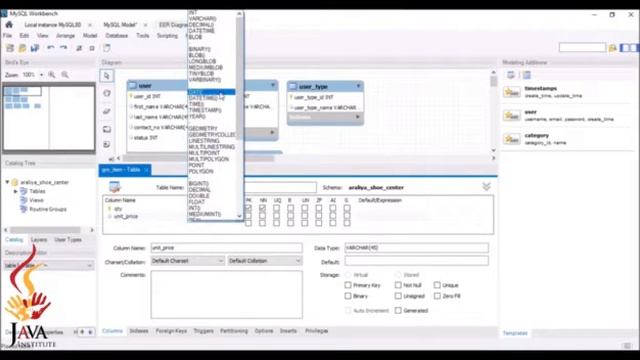Click the timestamps template icon
The height and width of the screenshot is (360, 640).
(512, 92)
